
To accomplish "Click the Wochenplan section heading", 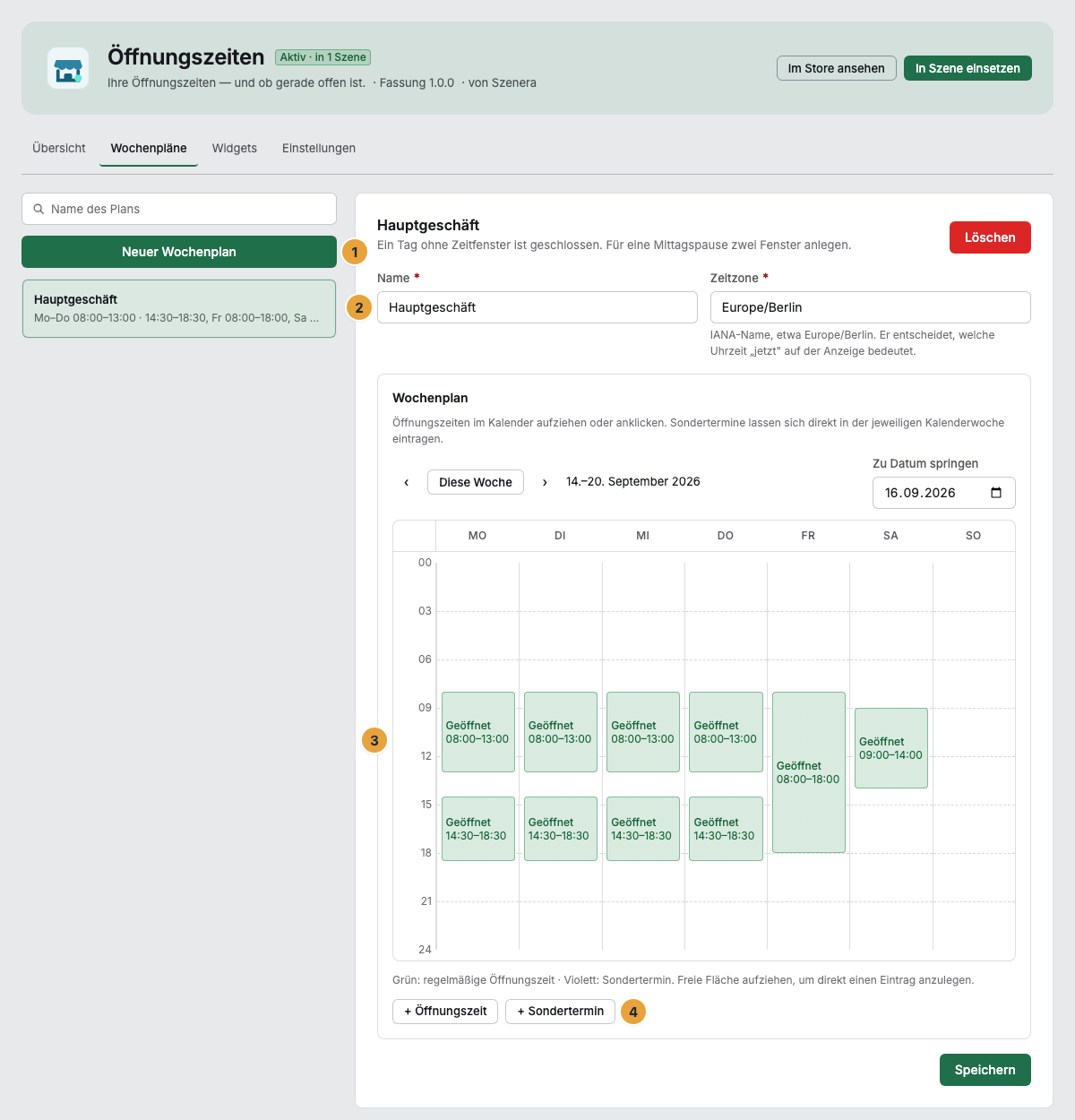I will click(x=430, y=398).
